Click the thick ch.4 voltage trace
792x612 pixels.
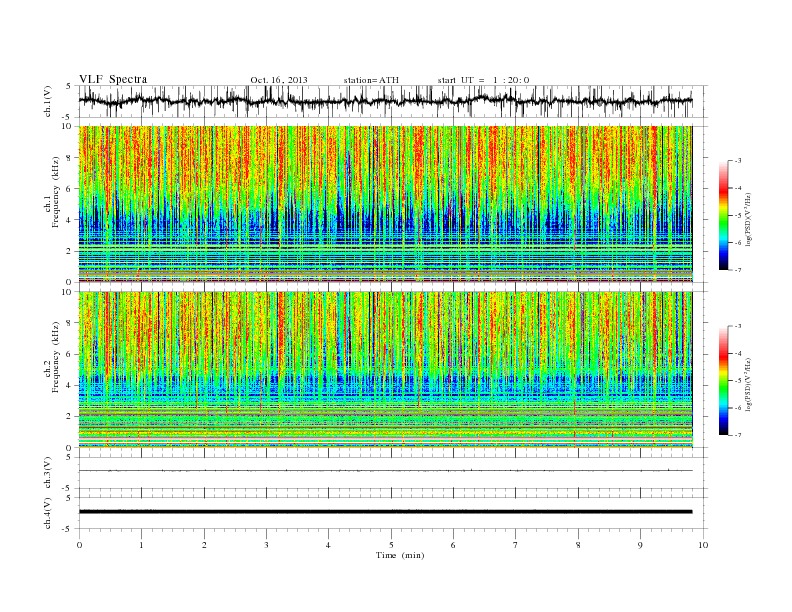385,512
